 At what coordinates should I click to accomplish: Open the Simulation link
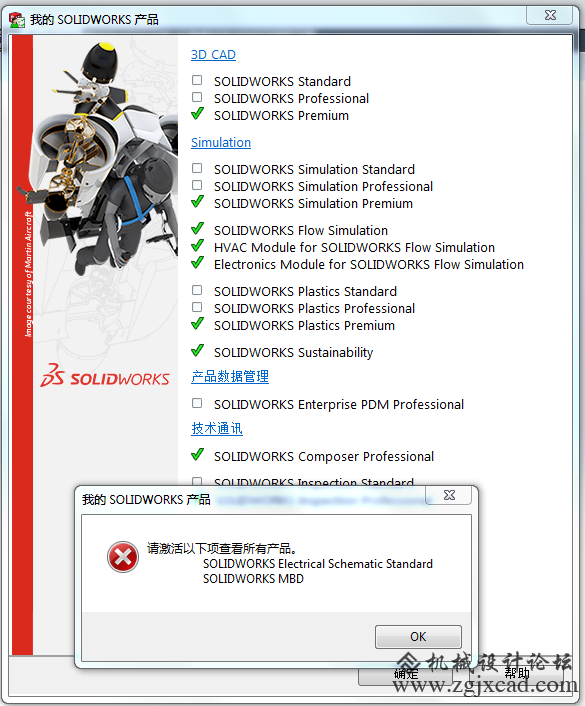221,143
